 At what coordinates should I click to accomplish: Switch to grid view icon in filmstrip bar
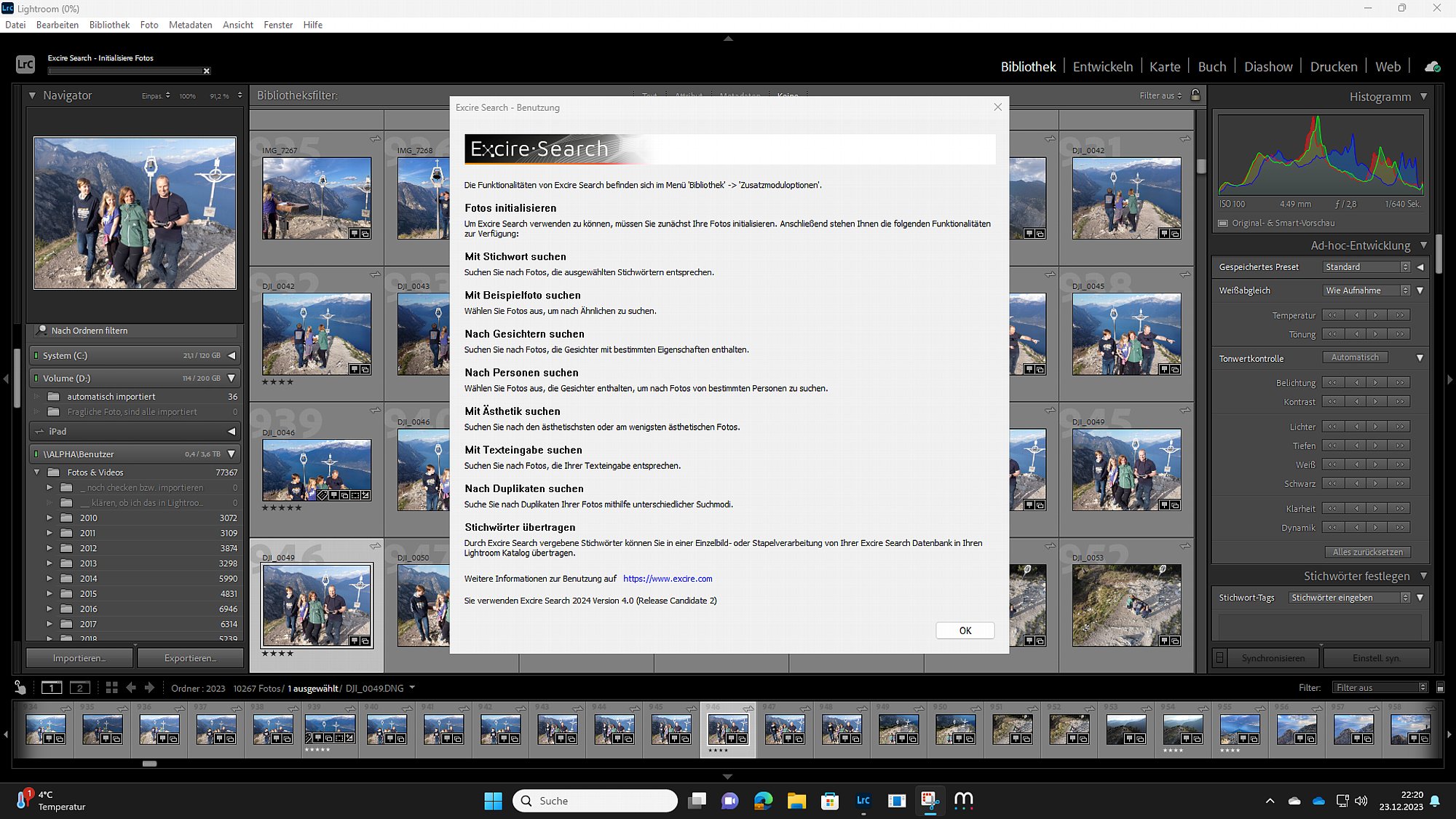[111, 687]
